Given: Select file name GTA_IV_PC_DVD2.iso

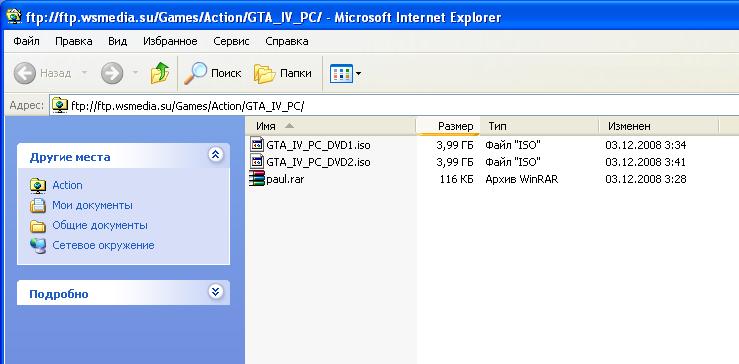Looking at the screenshot, I should point(318,162).
